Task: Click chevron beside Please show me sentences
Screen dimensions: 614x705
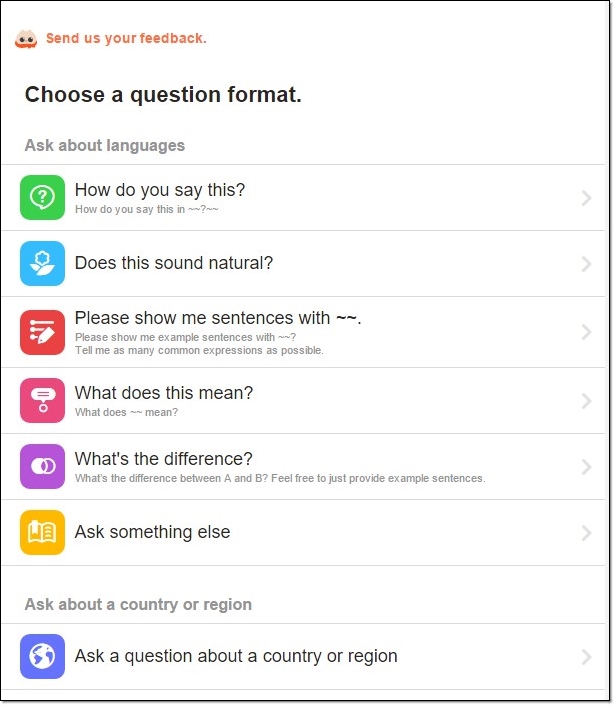Action: 586,332
